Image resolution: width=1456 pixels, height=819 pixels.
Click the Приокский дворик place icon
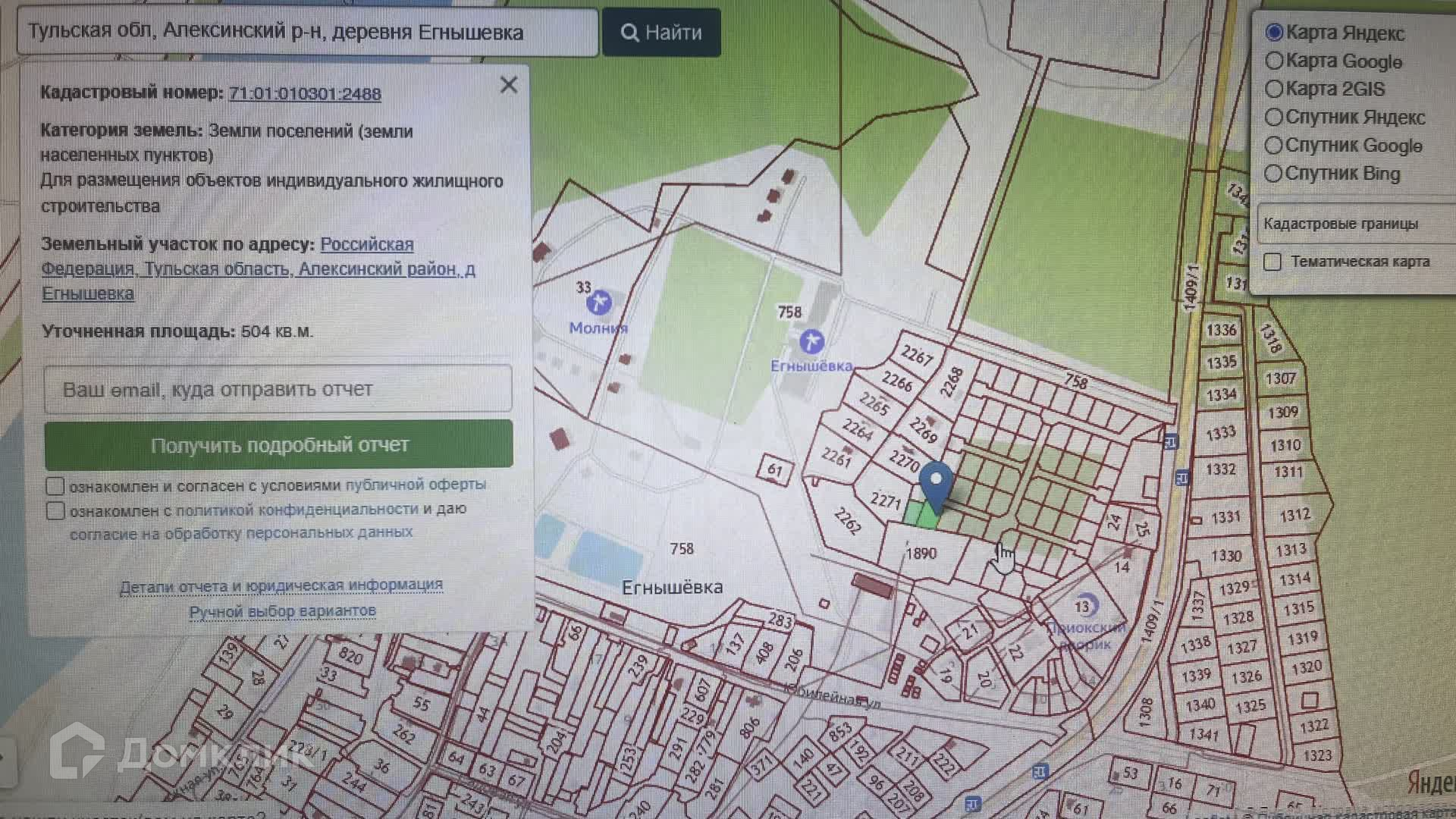1085,605
